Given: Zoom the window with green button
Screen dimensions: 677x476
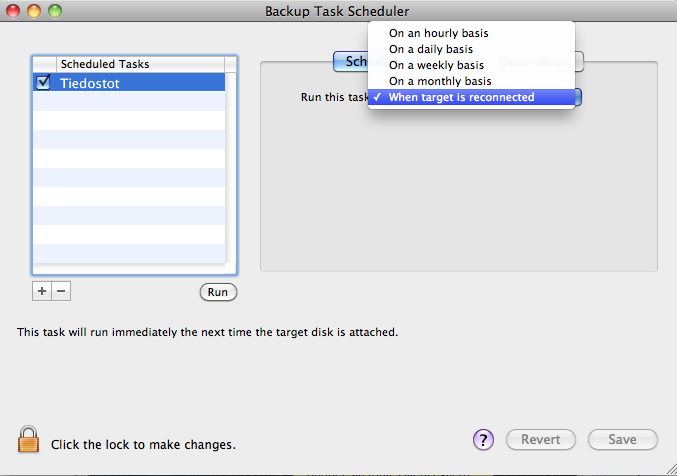Looking at the screenshot, I should click(55, 10).
